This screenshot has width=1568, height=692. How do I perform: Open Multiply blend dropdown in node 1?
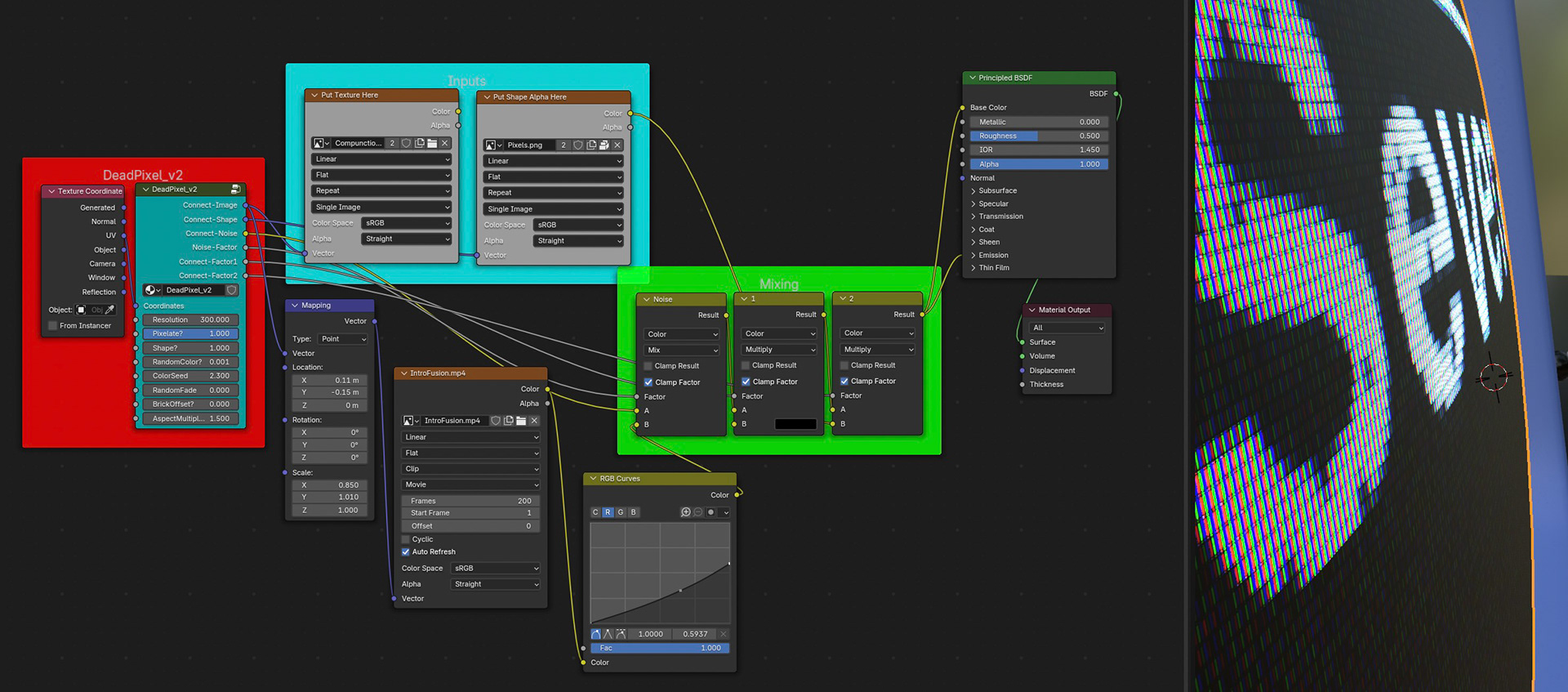pos(780,349)
